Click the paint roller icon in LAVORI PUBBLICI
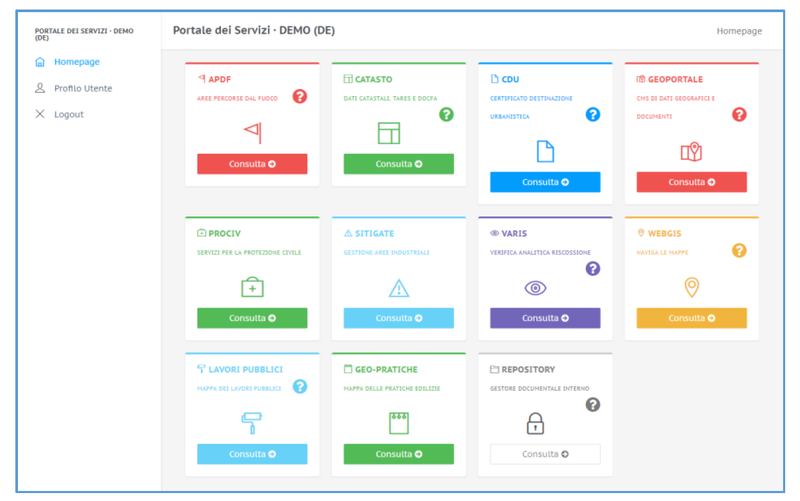Image resolution: width=800 pixels, height=501 pixels. tap(252, 423)
